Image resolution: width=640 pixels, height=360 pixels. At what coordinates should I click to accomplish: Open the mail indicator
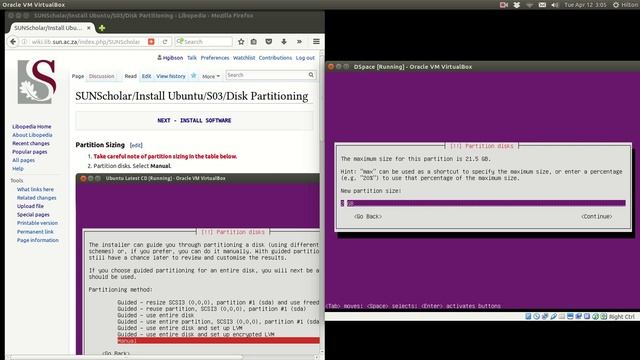(x=542, y=5)
